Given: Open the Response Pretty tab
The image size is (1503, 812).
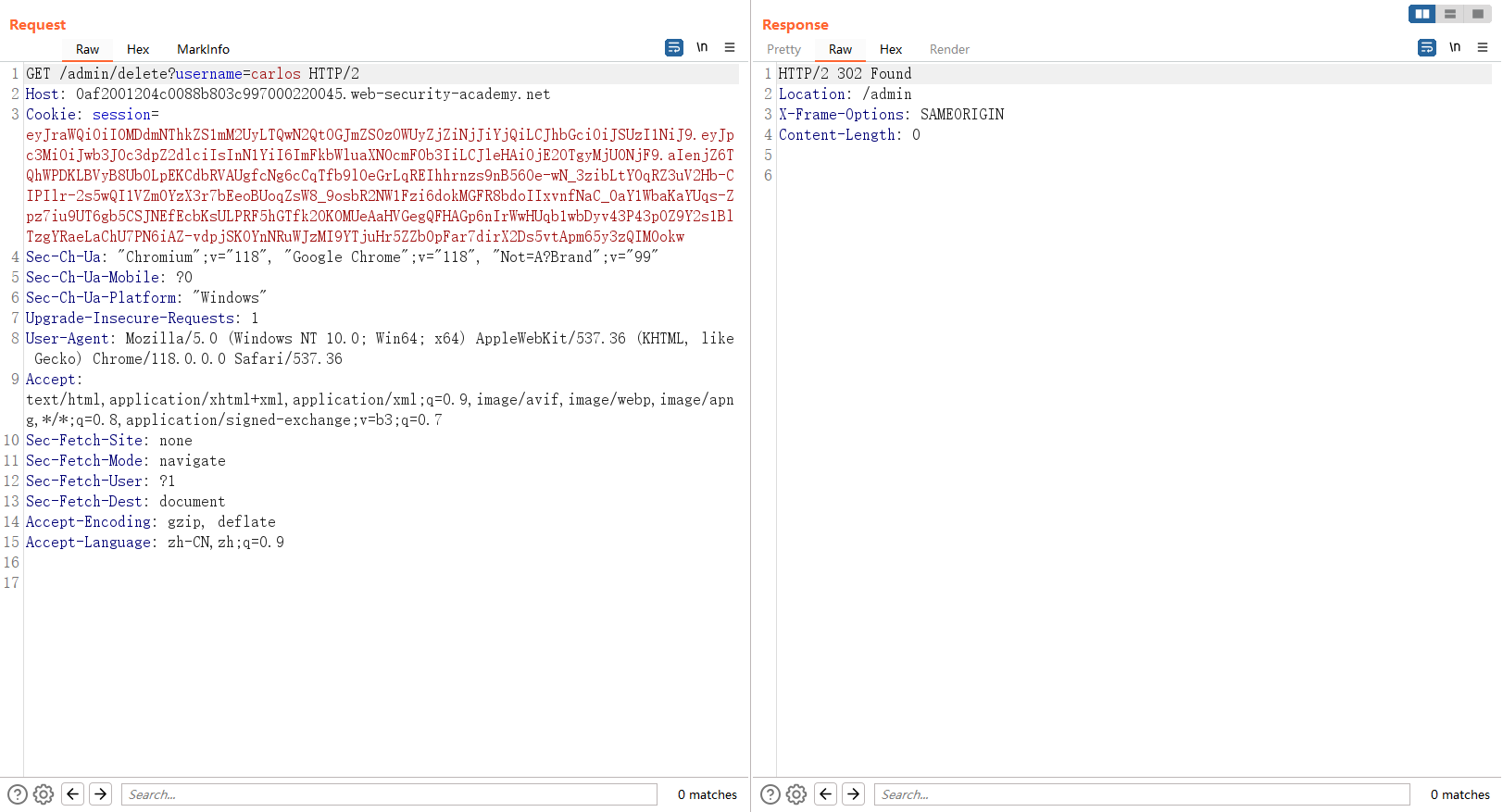Looking at the screenshot, I should tap(783, 49).
